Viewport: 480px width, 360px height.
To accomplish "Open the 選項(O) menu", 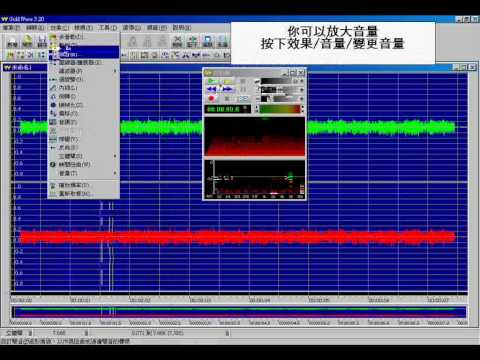I will (132, 28).
